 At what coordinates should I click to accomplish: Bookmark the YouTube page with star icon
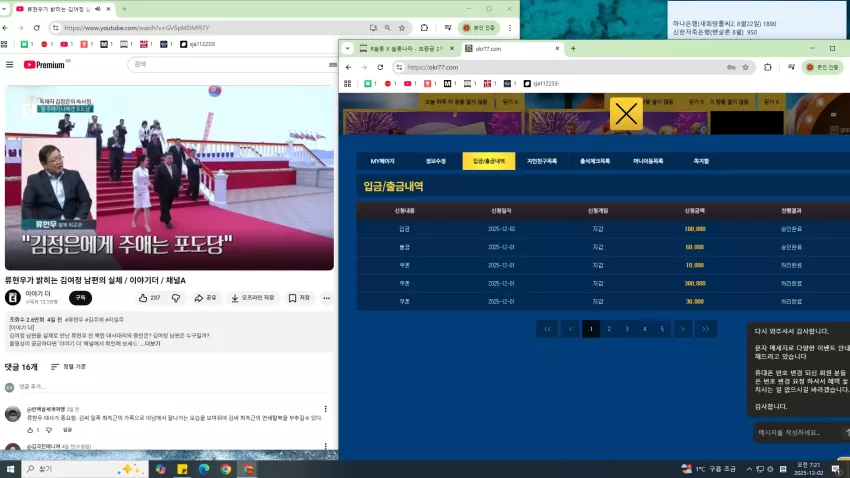pyautogui.click(x=402, y=28)
